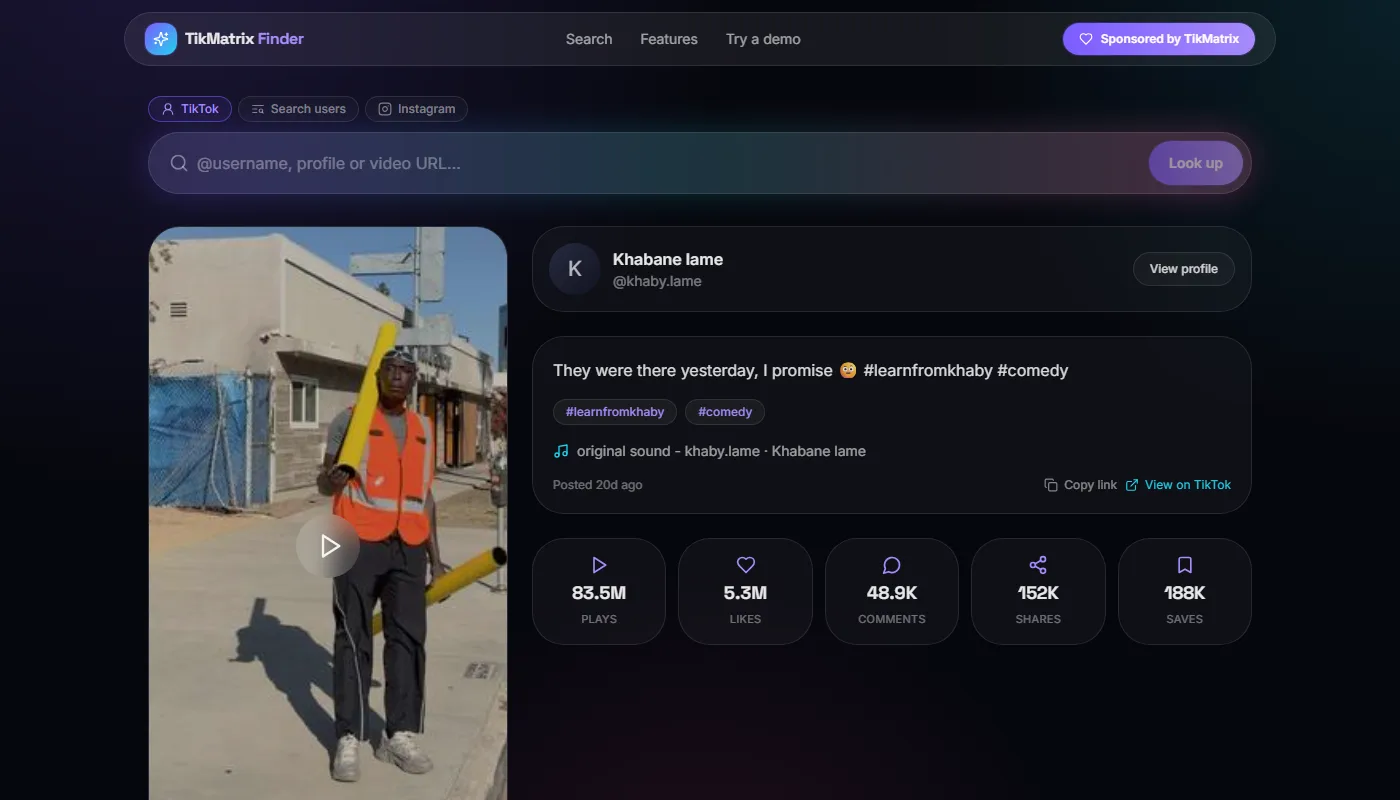Switch to the Instagram tab

coord(416,109)
